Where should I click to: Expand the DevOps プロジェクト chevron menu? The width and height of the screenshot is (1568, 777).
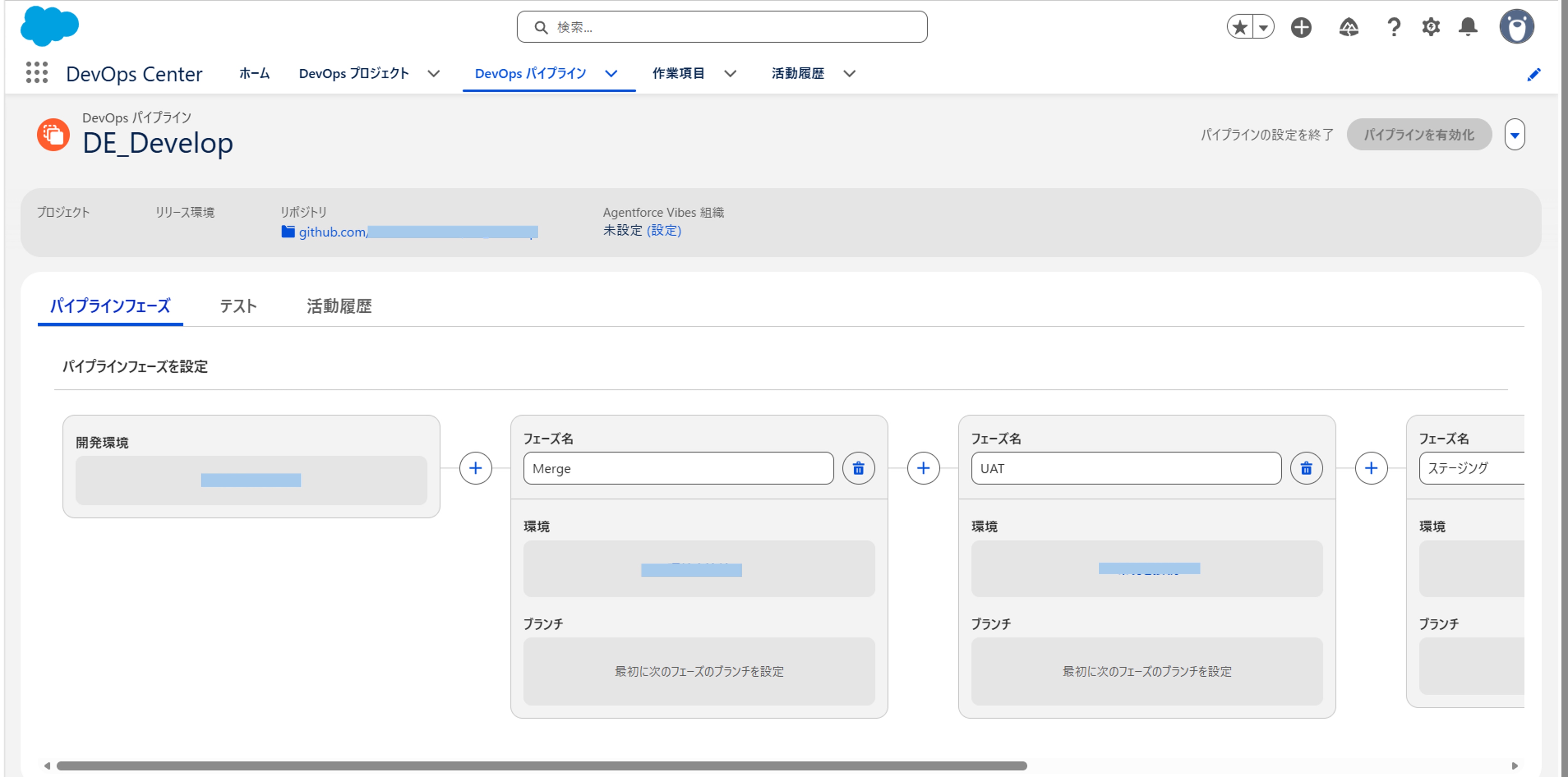[433, 74]
